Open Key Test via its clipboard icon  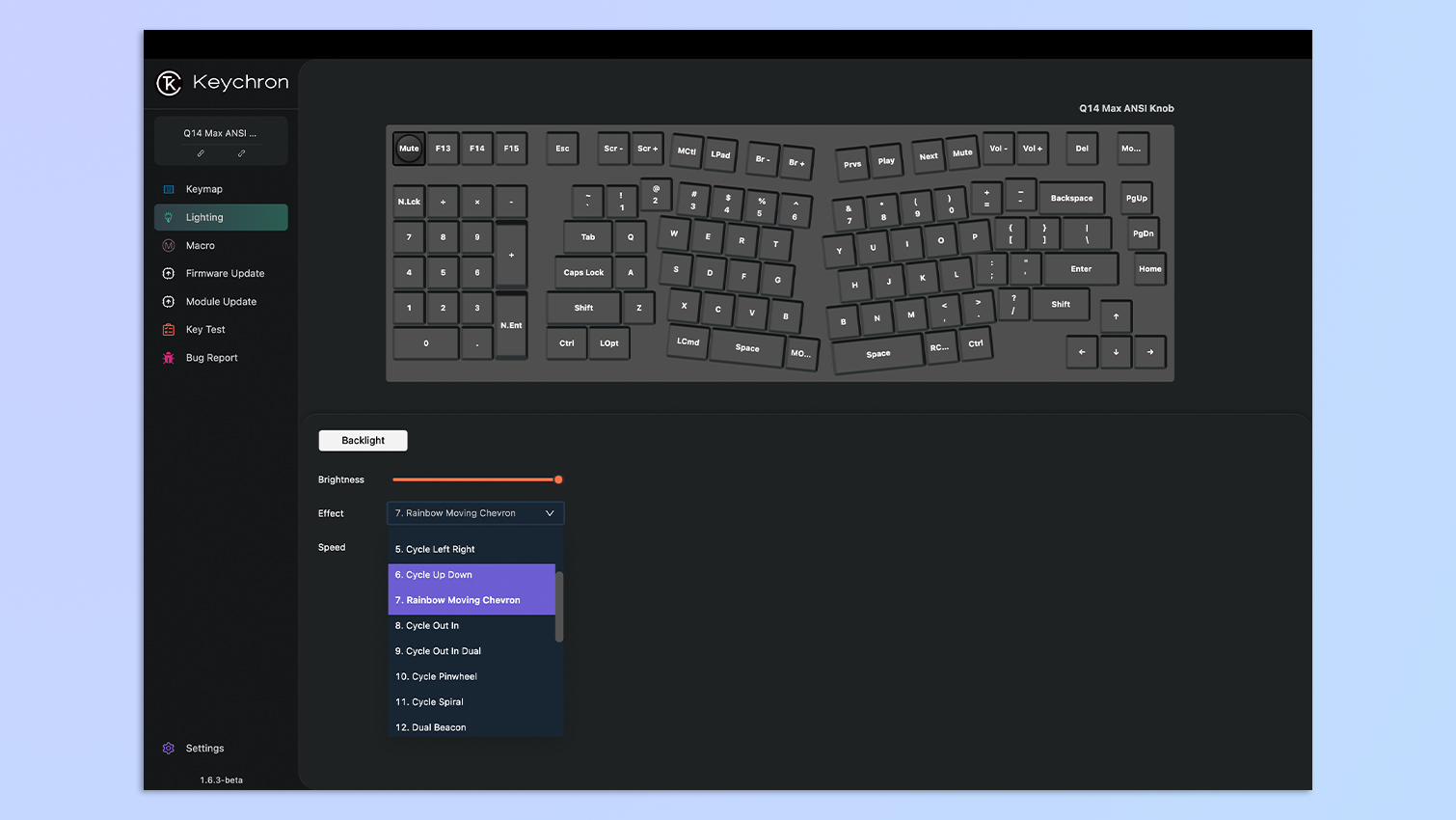tap(169, 330)
